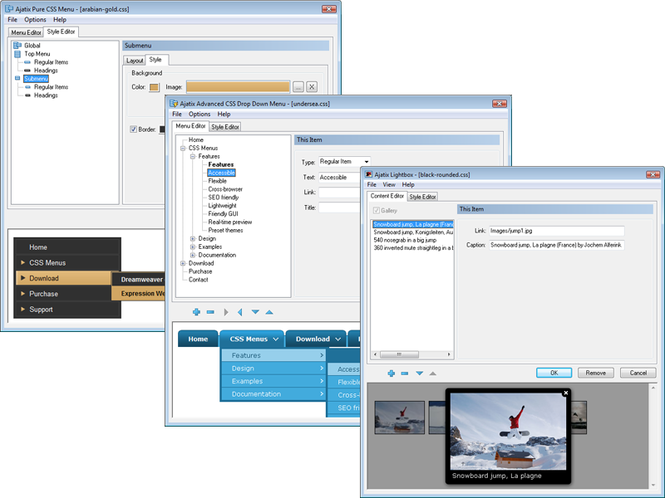665x498 pixels.
Task: Click remove image minus icon in Lightbox window
Action: pyautogui.click(x=405, y=373)
